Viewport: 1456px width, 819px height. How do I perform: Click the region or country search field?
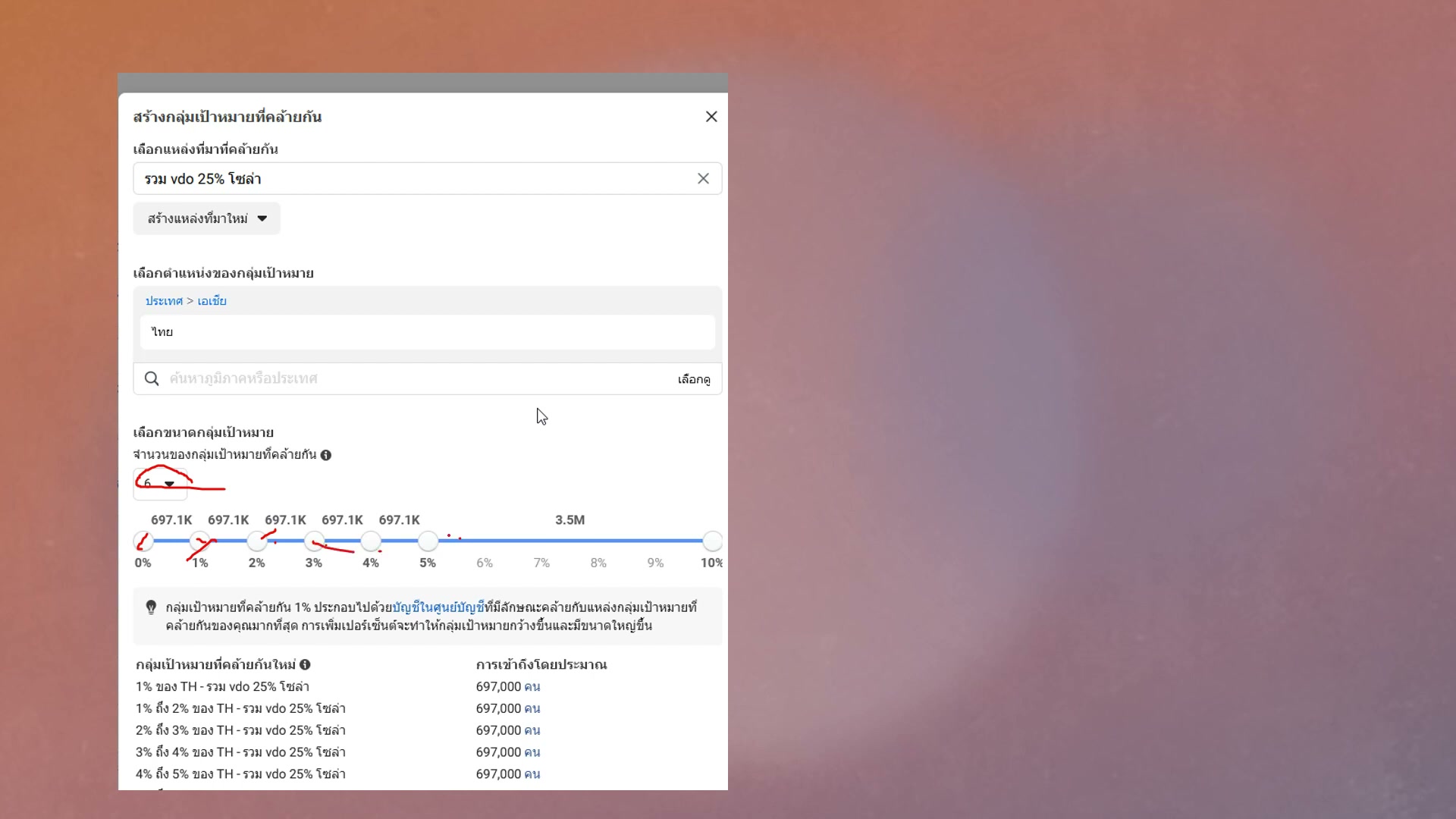(x=409, y=378)
